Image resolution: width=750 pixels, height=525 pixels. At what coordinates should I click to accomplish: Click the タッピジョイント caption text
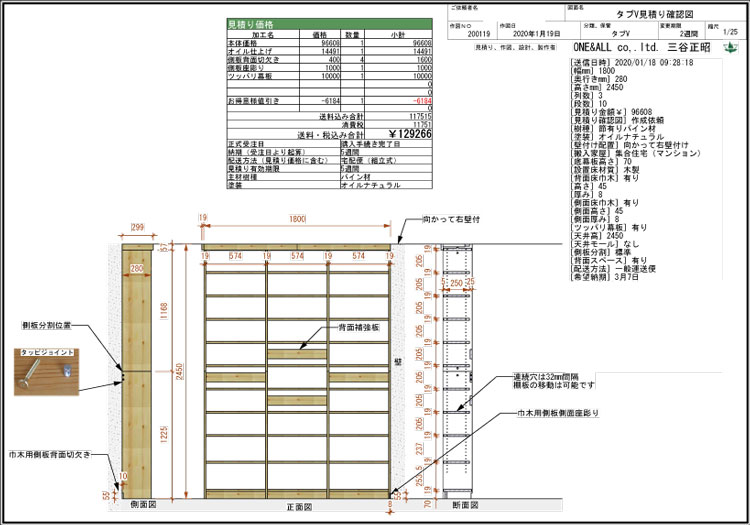[47, 352]
